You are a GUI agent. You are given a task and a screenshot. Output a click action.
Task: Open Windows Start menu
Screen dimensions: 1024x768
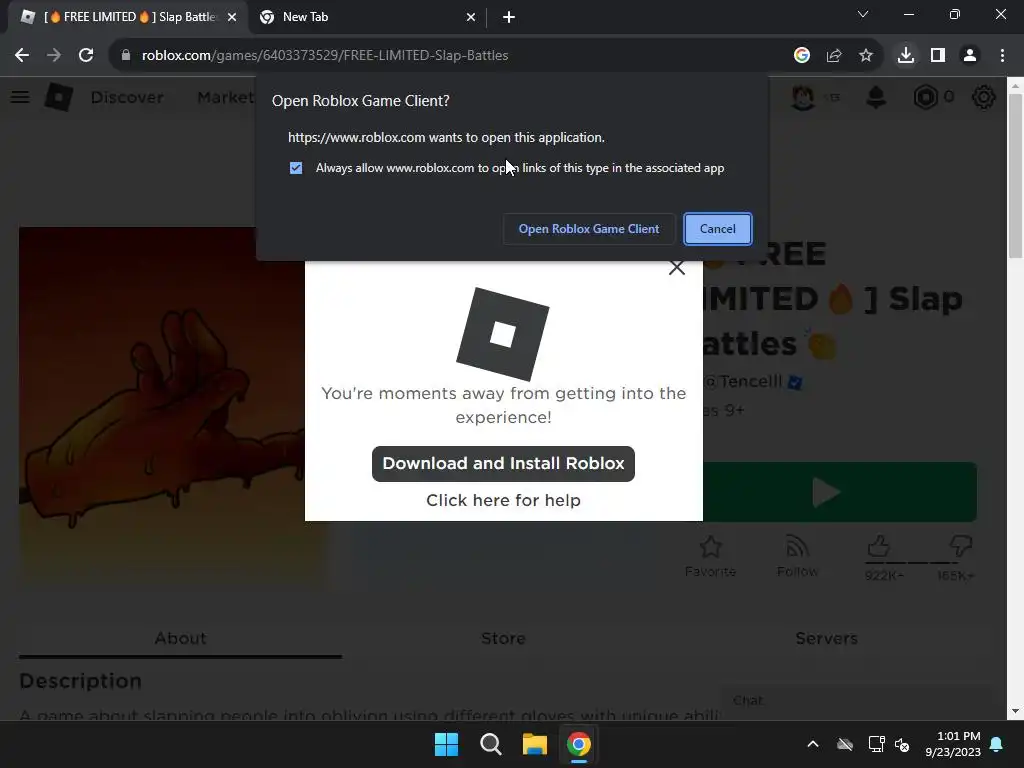coord(447,744)
